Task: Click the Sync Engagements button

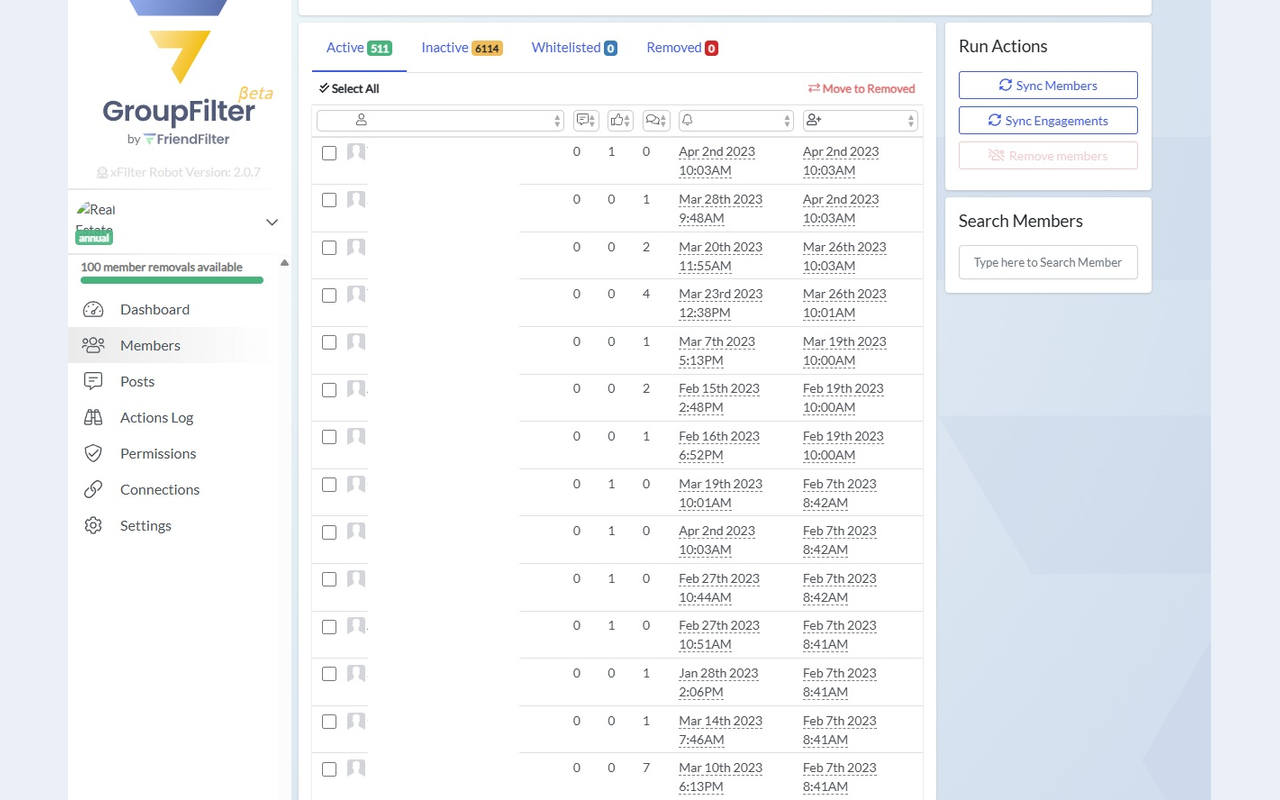Action: [1048, 120]
